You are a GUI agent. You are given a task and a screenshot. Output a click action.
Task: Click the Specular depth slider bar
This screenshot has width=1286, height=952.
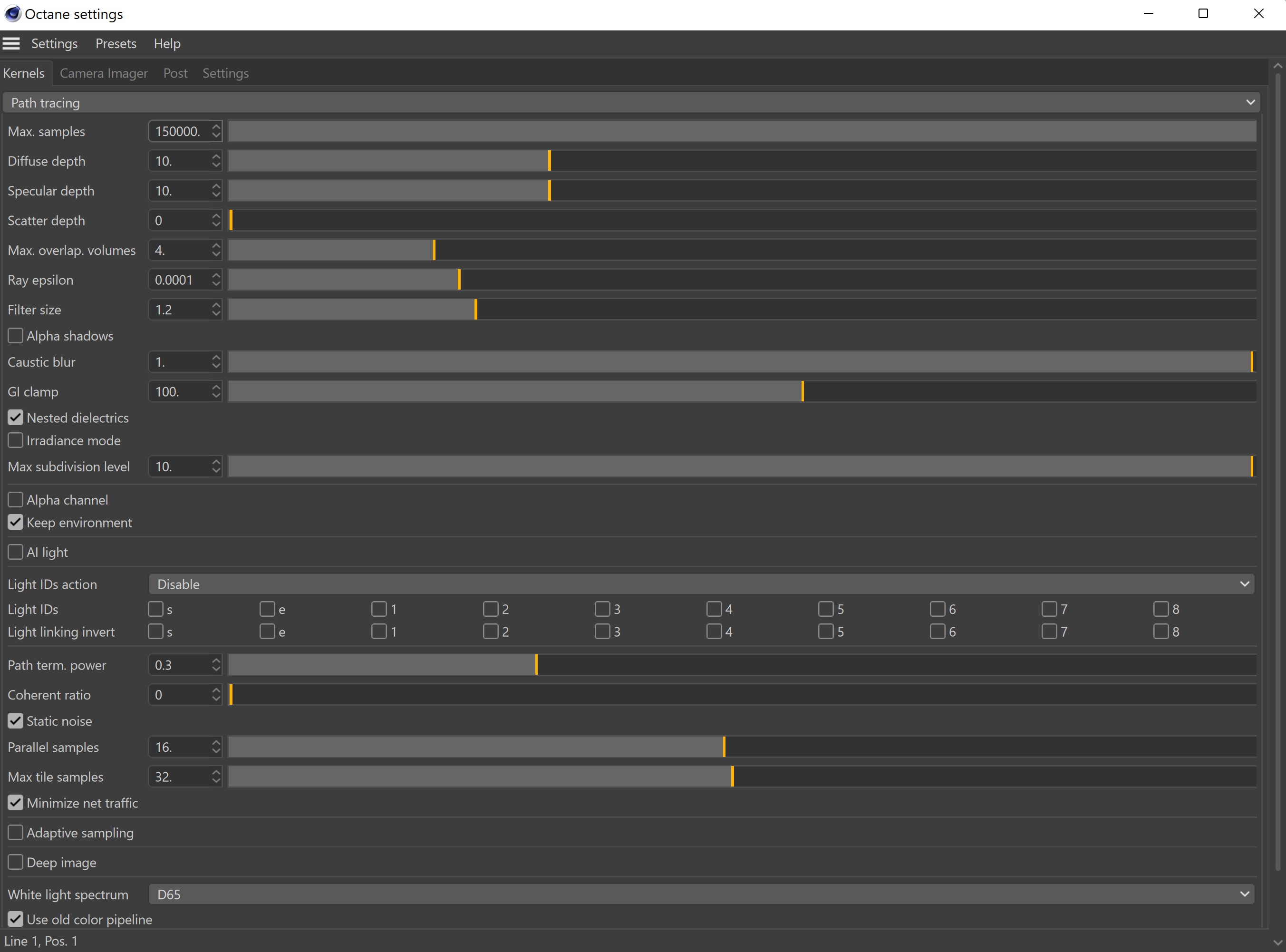click(742, 191)
